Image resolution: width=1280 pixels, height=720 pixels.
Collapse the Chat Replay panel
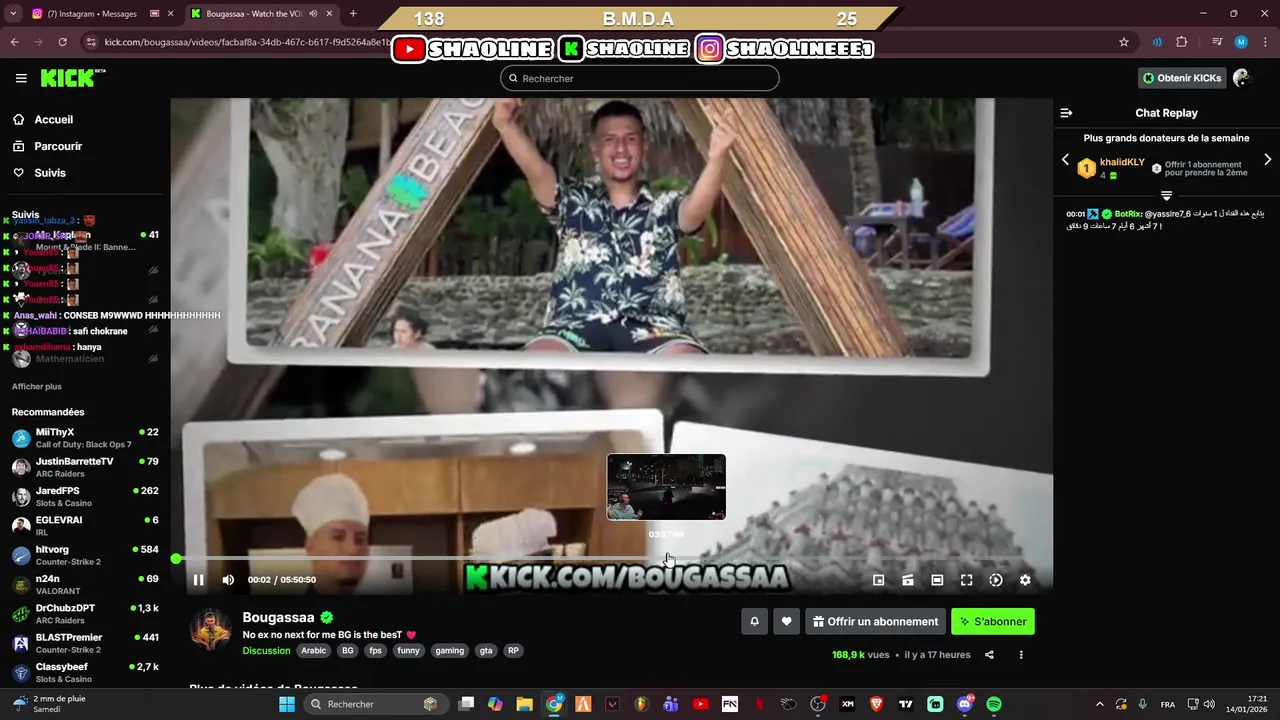[x=1066, y=113]
